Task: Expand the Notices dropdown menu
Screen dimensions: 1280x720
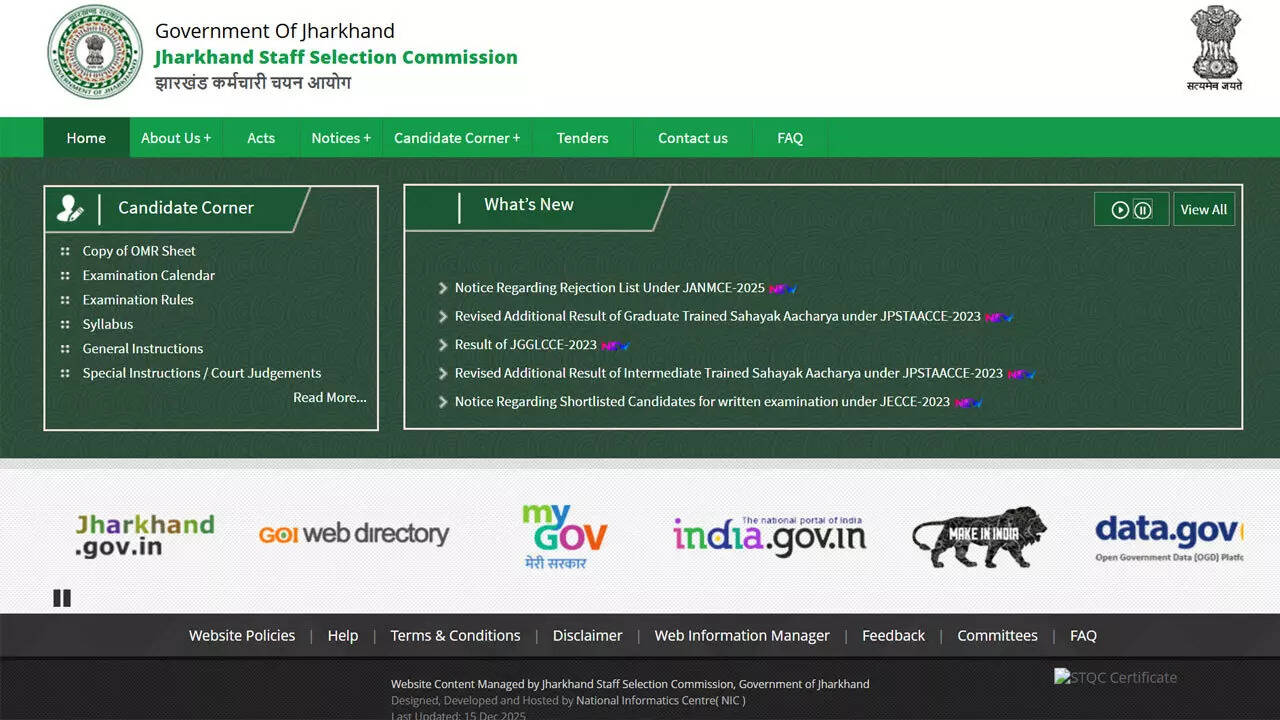Action: coord(341,138)
